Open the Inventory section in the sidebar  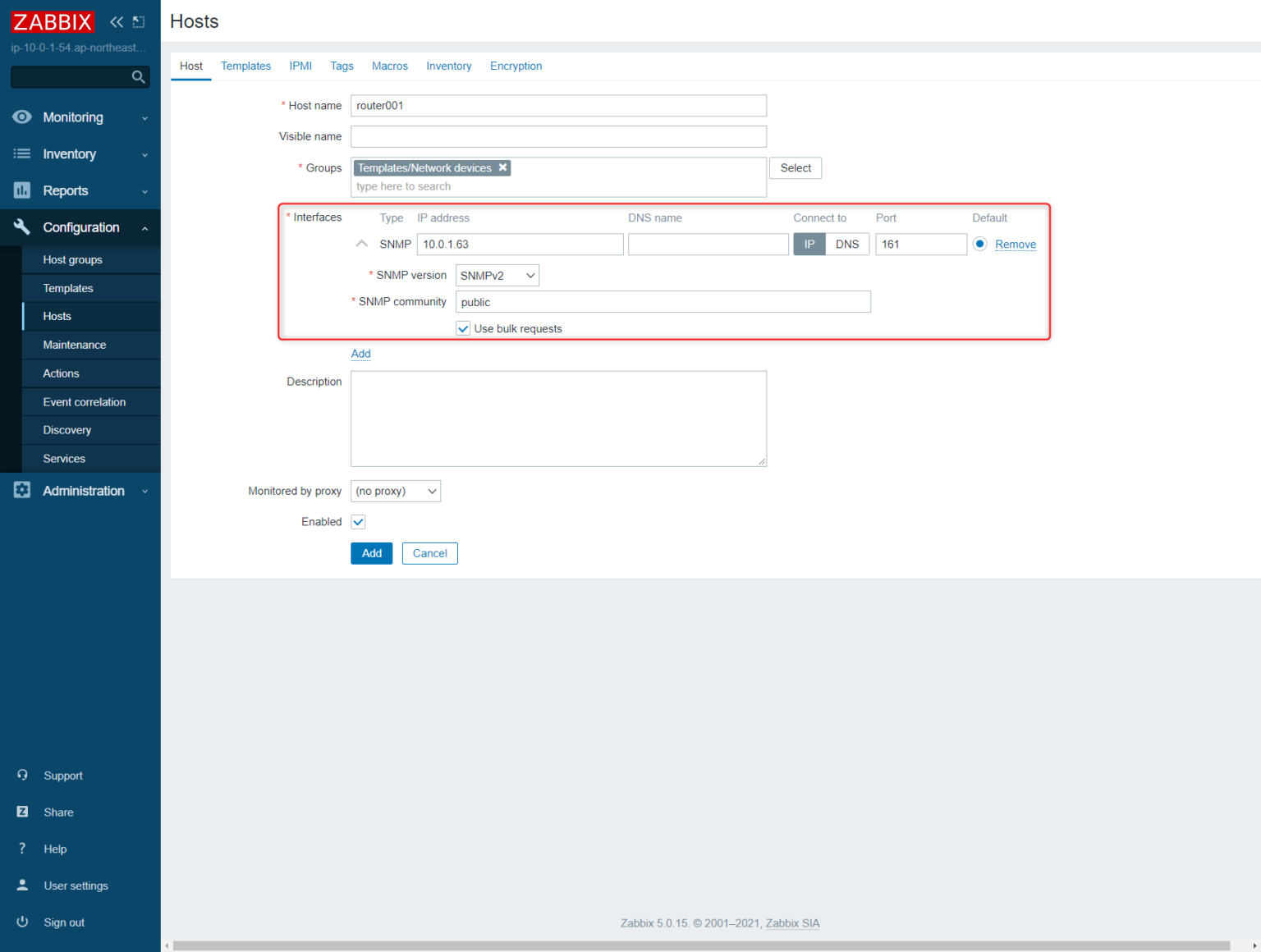coord(70,153)
